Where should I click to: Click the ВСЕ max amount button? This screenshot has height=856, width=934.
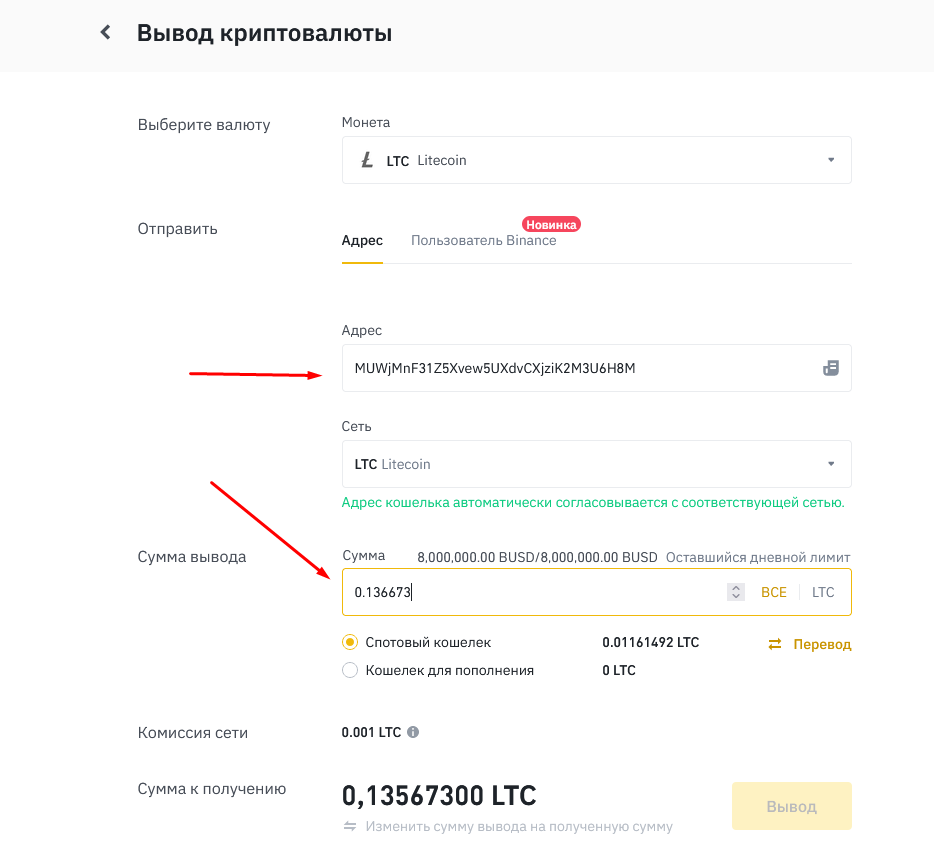coord(774,592)
